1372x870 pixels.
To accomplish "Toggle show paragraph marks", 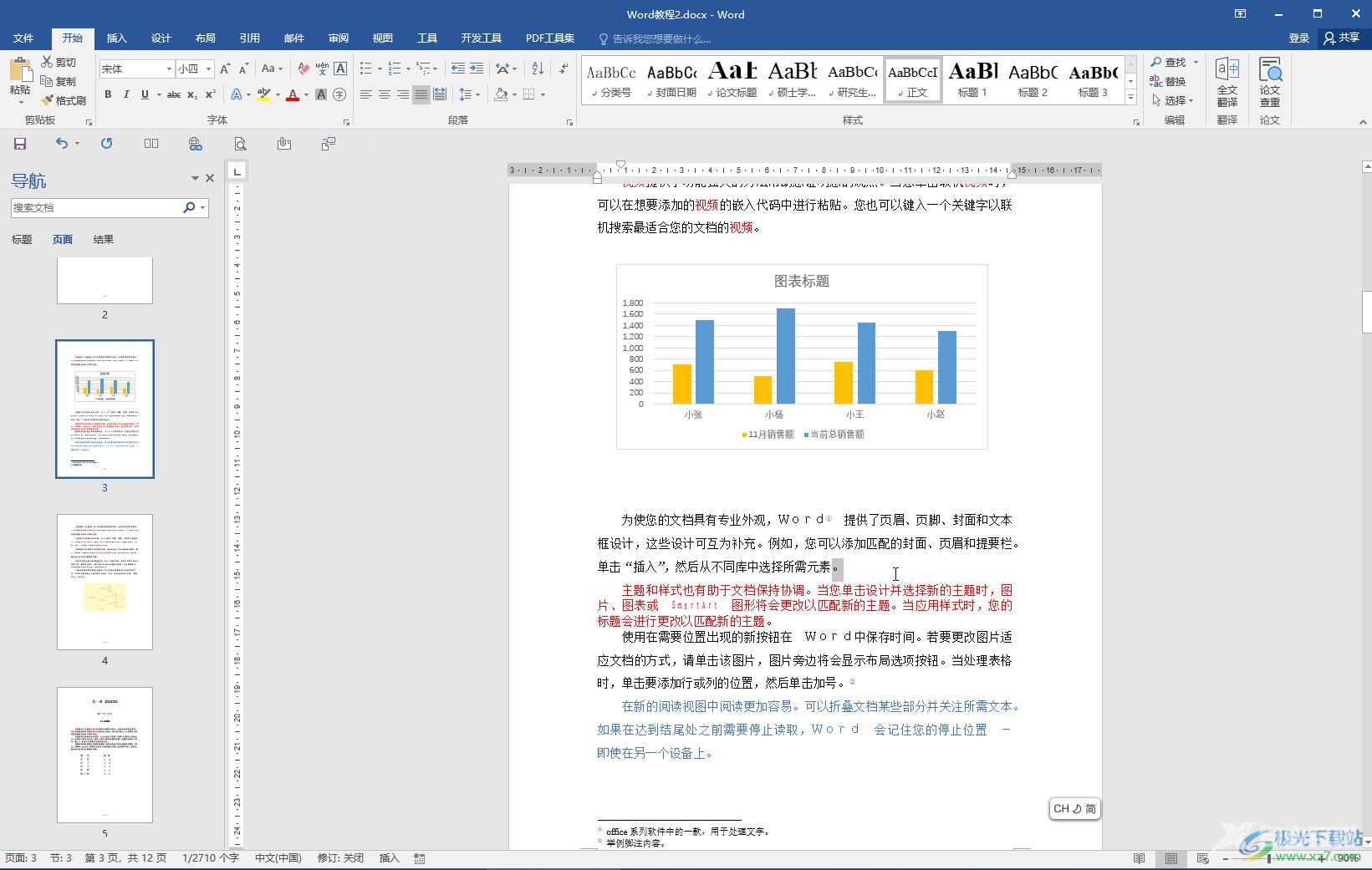I will click(x=564, y=69).
